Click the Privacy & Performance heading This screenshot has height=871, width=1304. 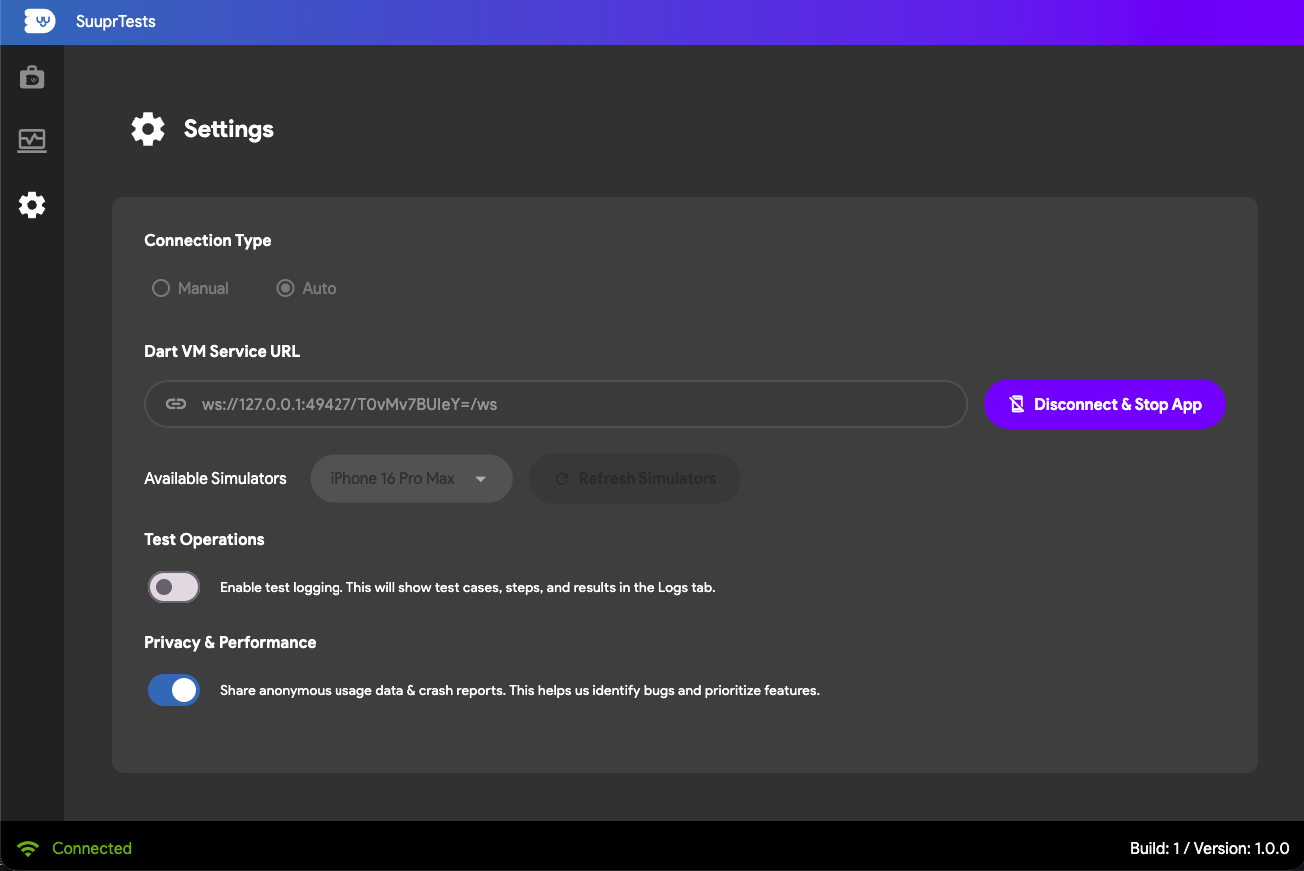(230, 642)
